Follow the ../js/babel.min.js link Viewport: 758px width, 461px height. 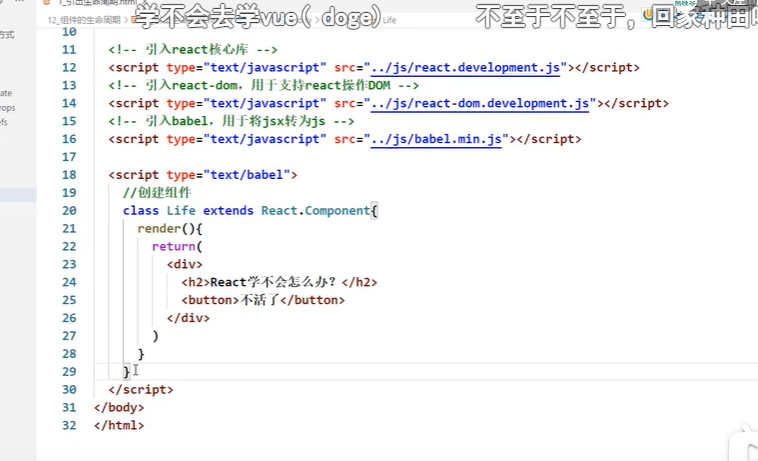click(436, 139)
